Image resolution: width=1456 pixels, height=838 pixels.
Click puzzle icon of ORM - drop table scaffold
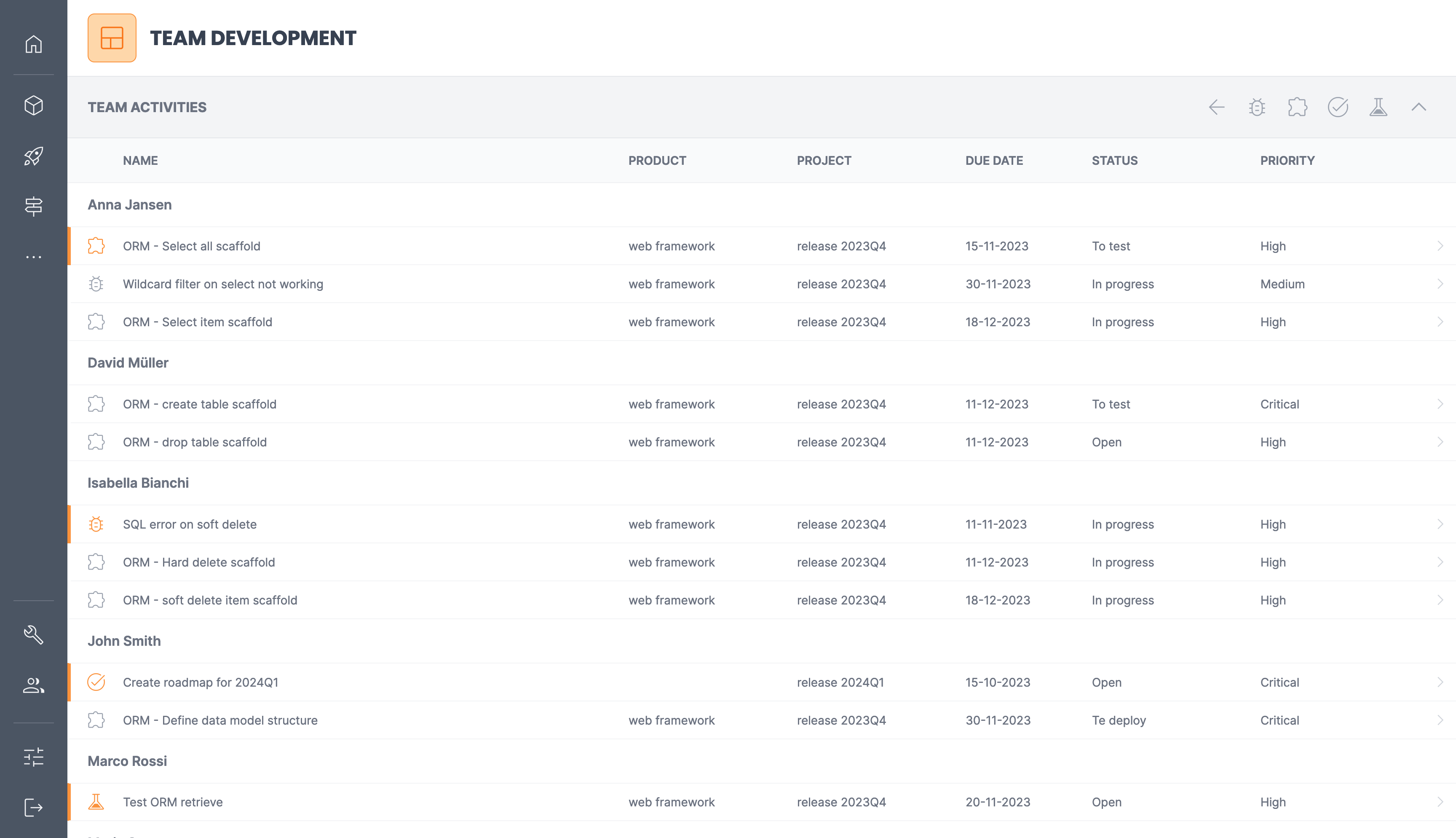[x=96, y=442]
